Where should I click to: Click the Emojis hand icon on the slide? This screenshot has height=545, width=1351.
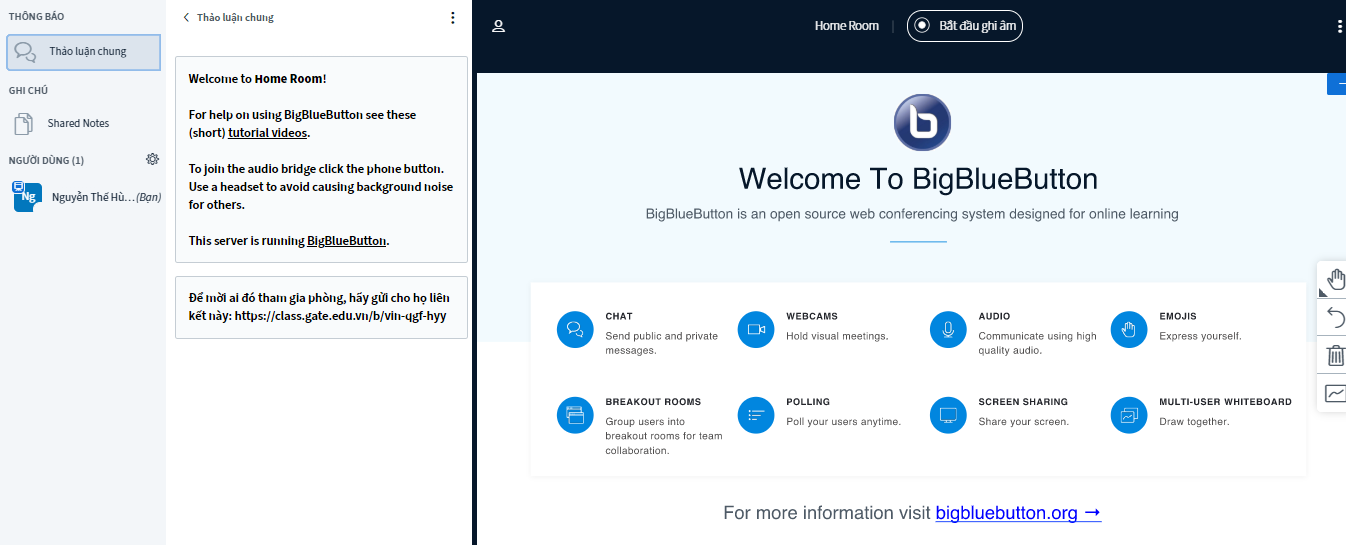1129,330
